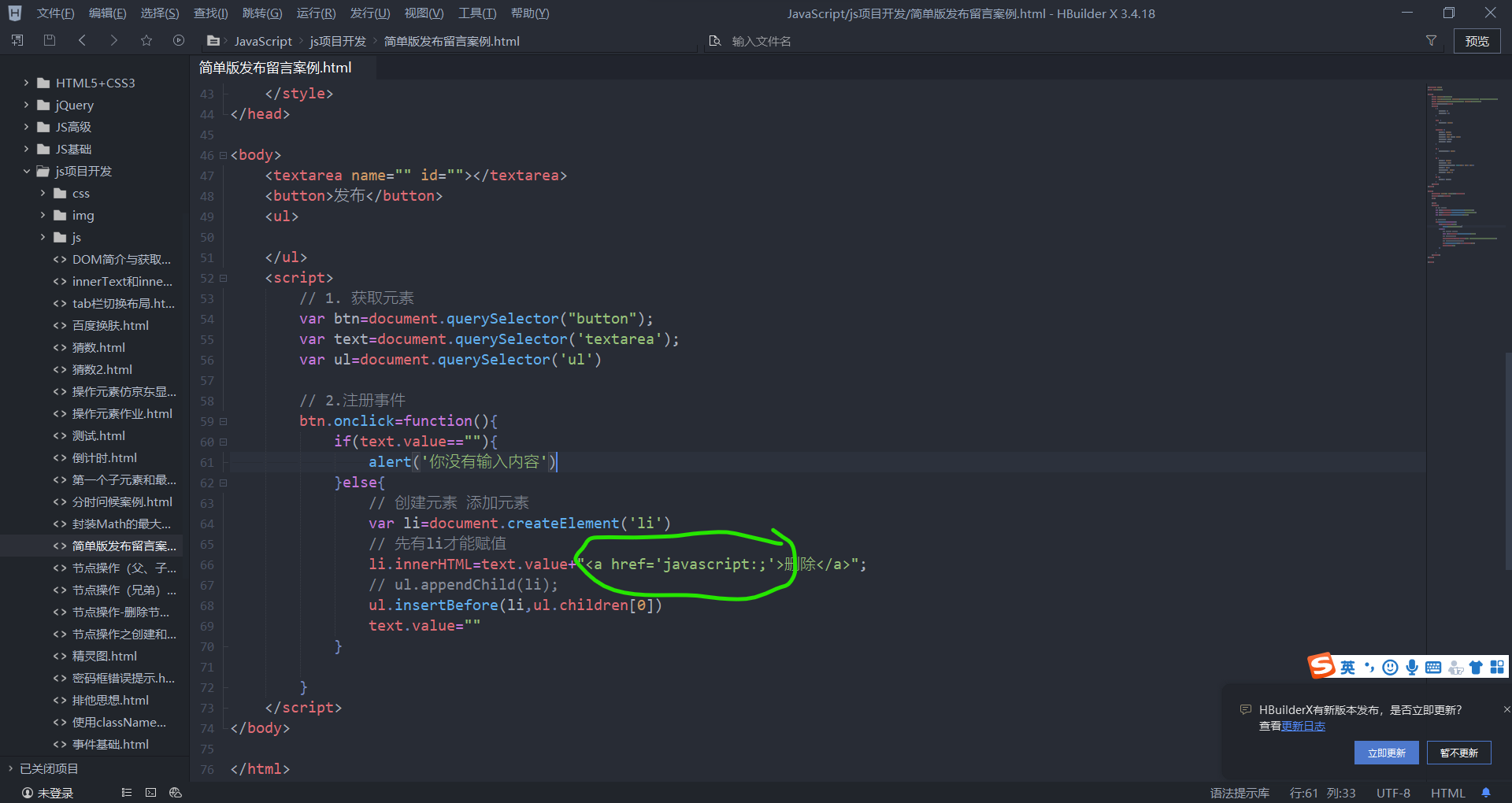Open the Sogou soft keyboard toggle
Viewport: 1512px width, 803px height.
[x=1433, y=667]
